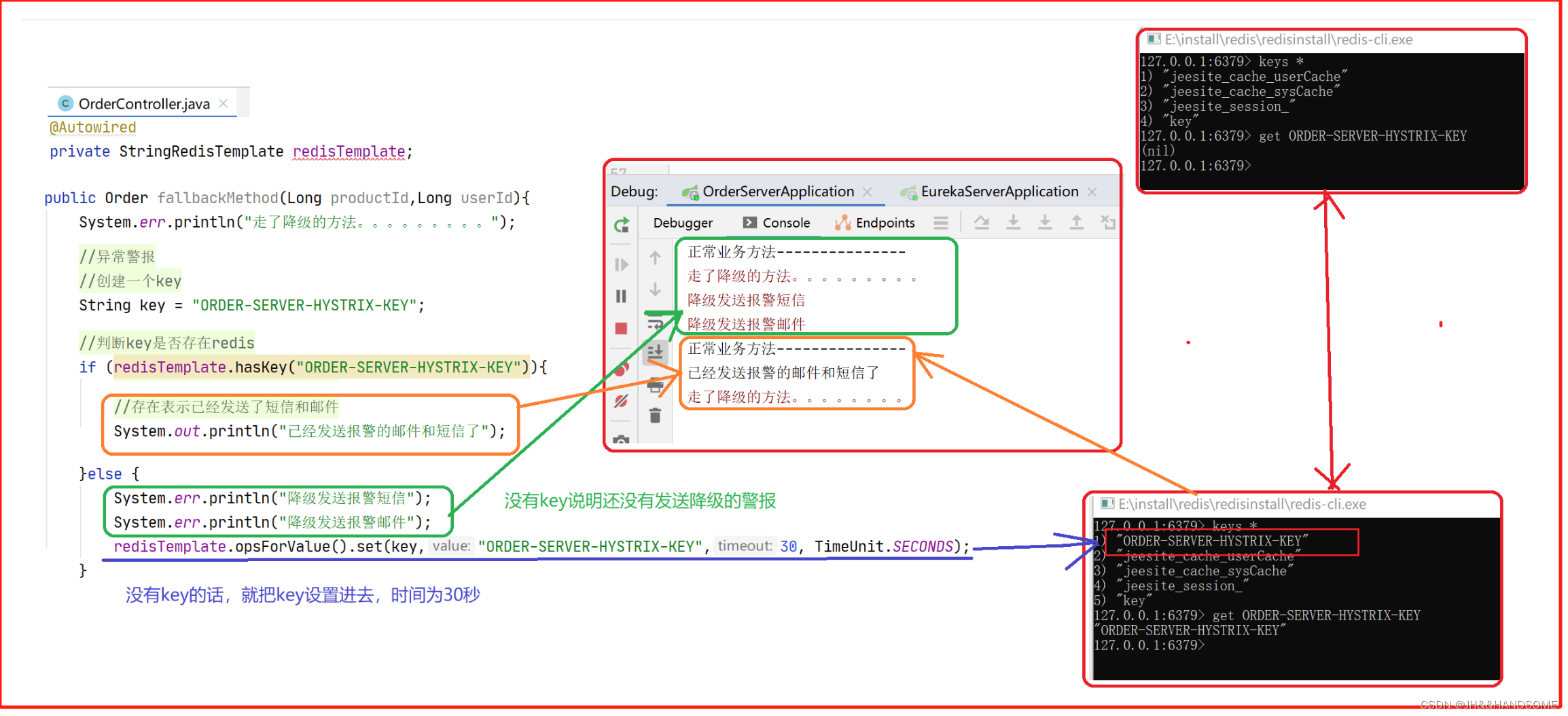Click keys * command in upper redis window

1281,62
